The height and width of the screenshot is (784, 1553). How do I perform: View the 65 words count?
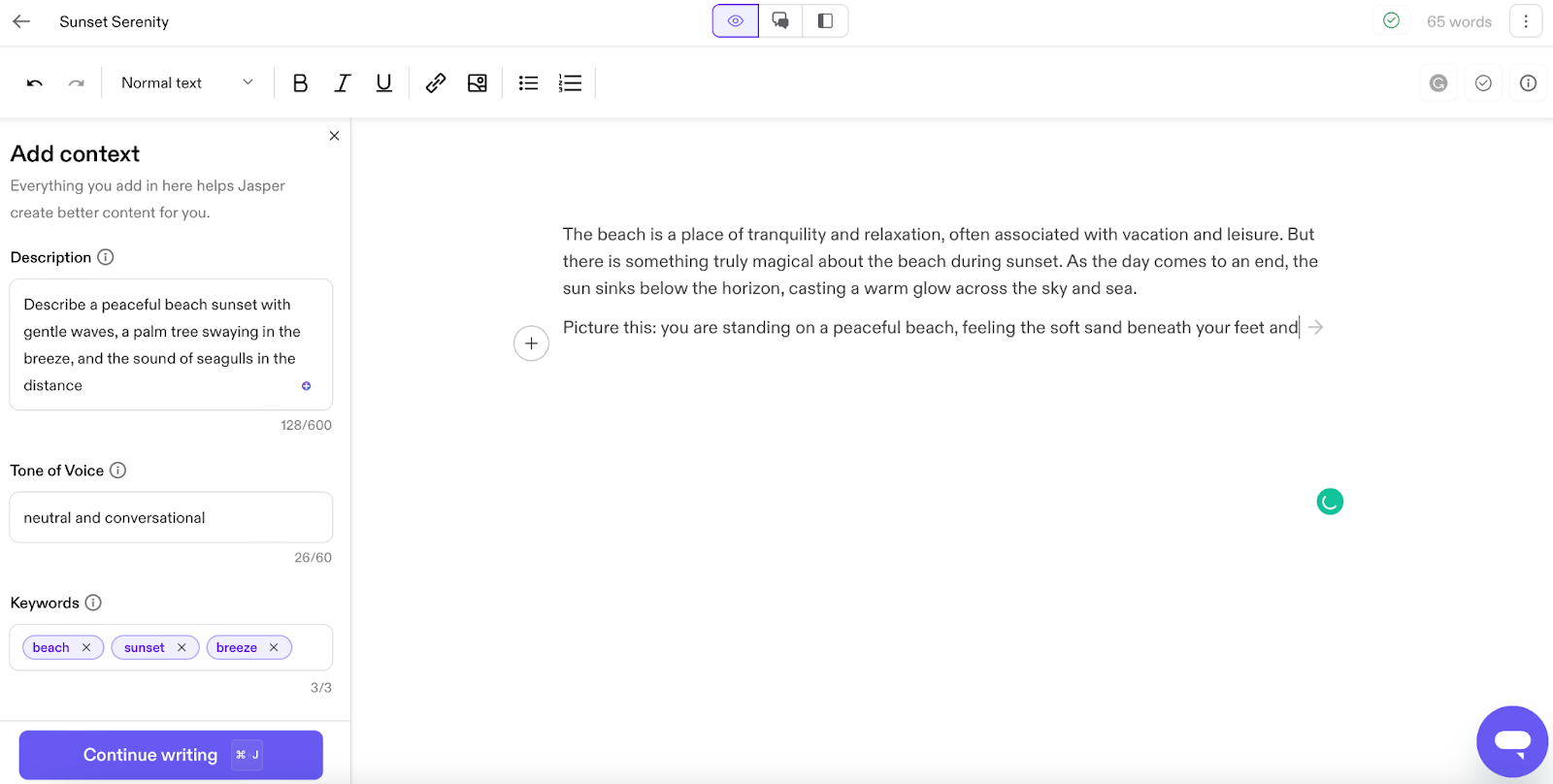(x=1459, y=21)
